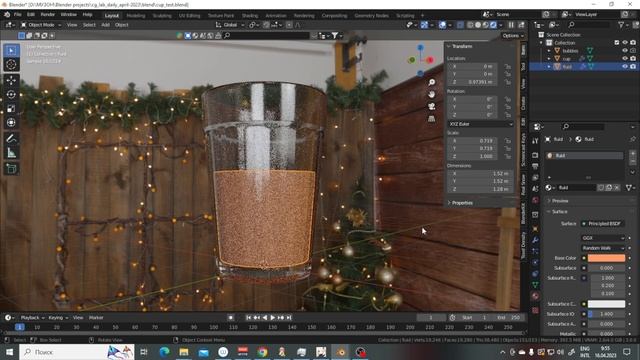640x360 pixels.
Task: Toggle visibility eye for fluid object
Action: coord(625,67)
